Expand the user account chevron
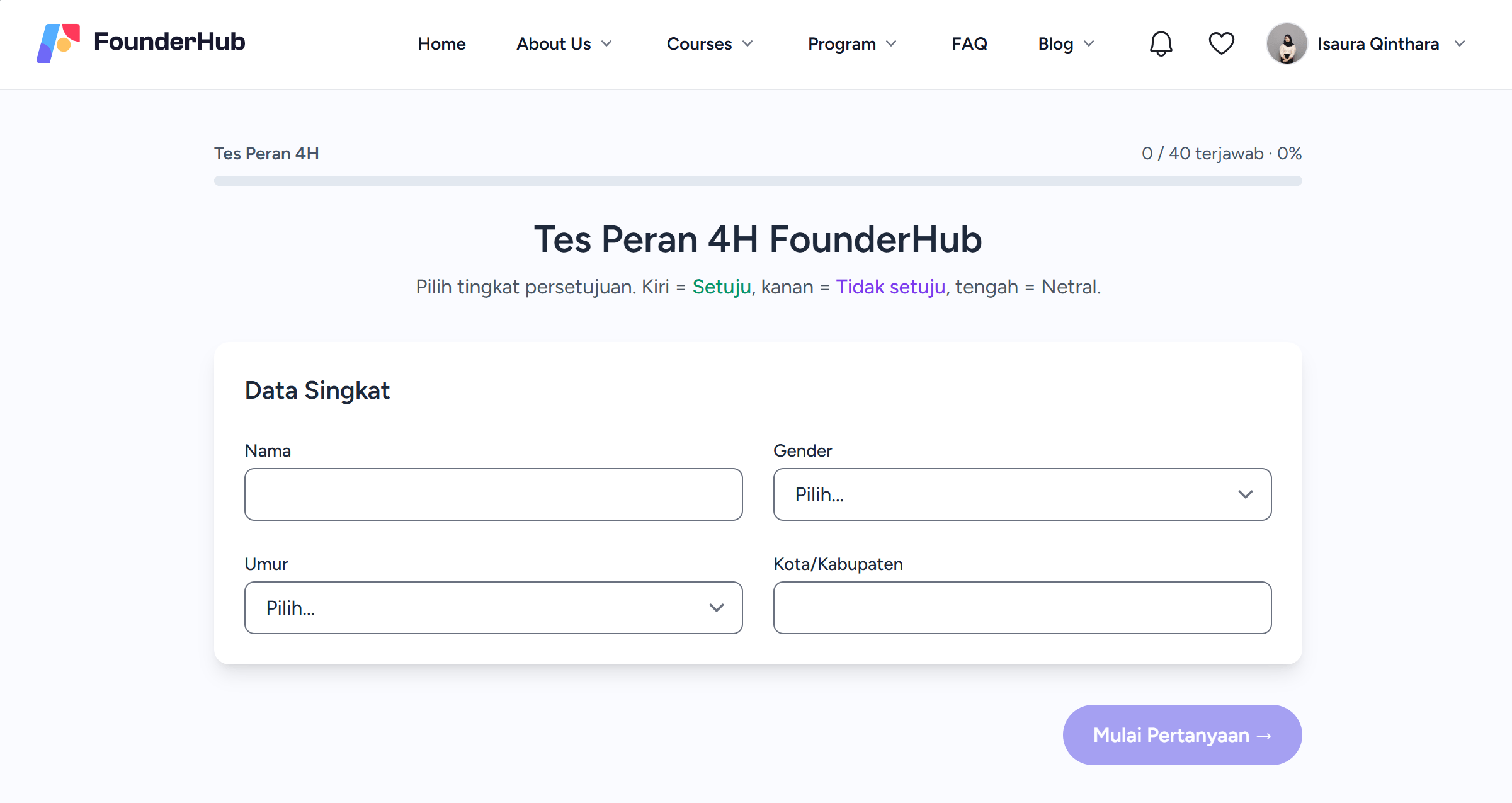This screenshot has width=1512, height=803. pos(1460,43)
